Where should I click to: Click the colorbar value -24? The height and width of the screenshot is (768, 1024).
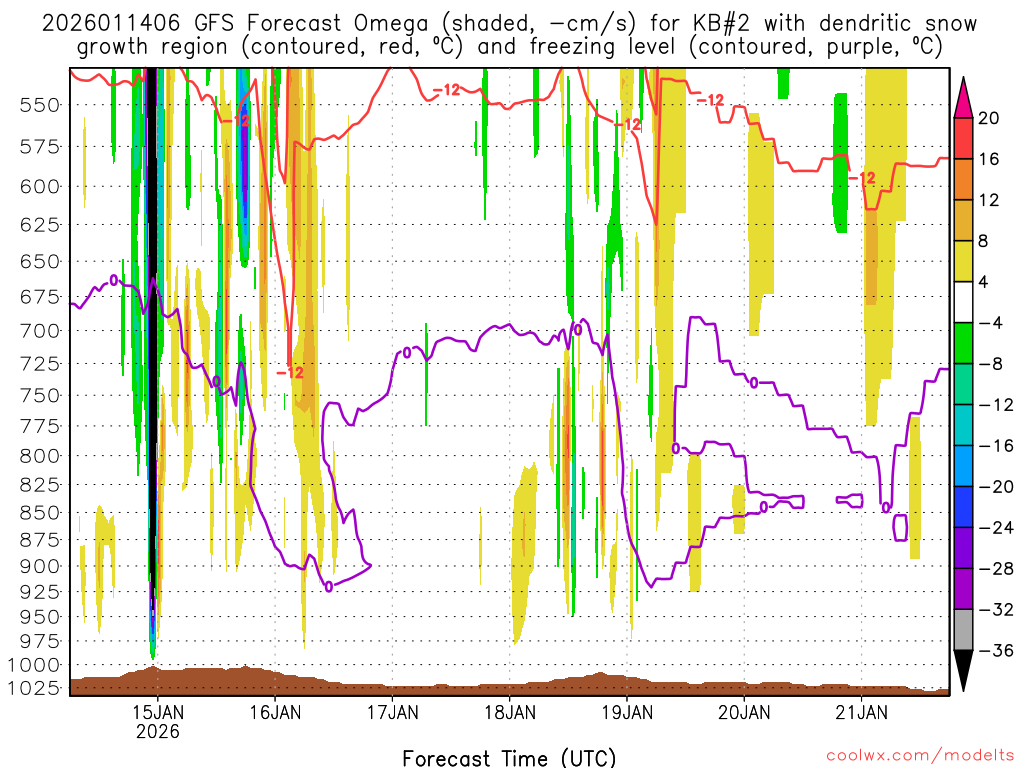(x=997, y=528)
